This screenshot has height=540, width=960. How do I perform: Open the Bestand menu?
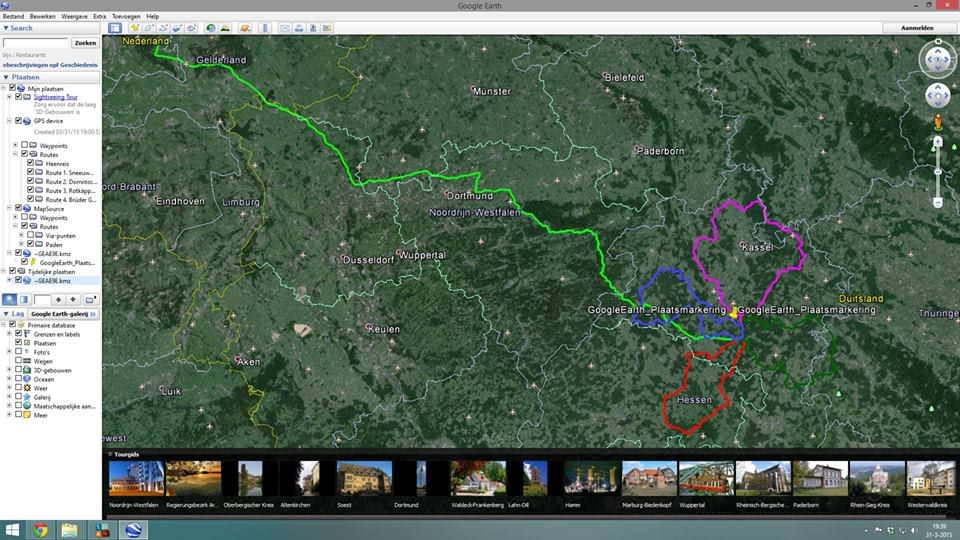(x=13, y=17)
